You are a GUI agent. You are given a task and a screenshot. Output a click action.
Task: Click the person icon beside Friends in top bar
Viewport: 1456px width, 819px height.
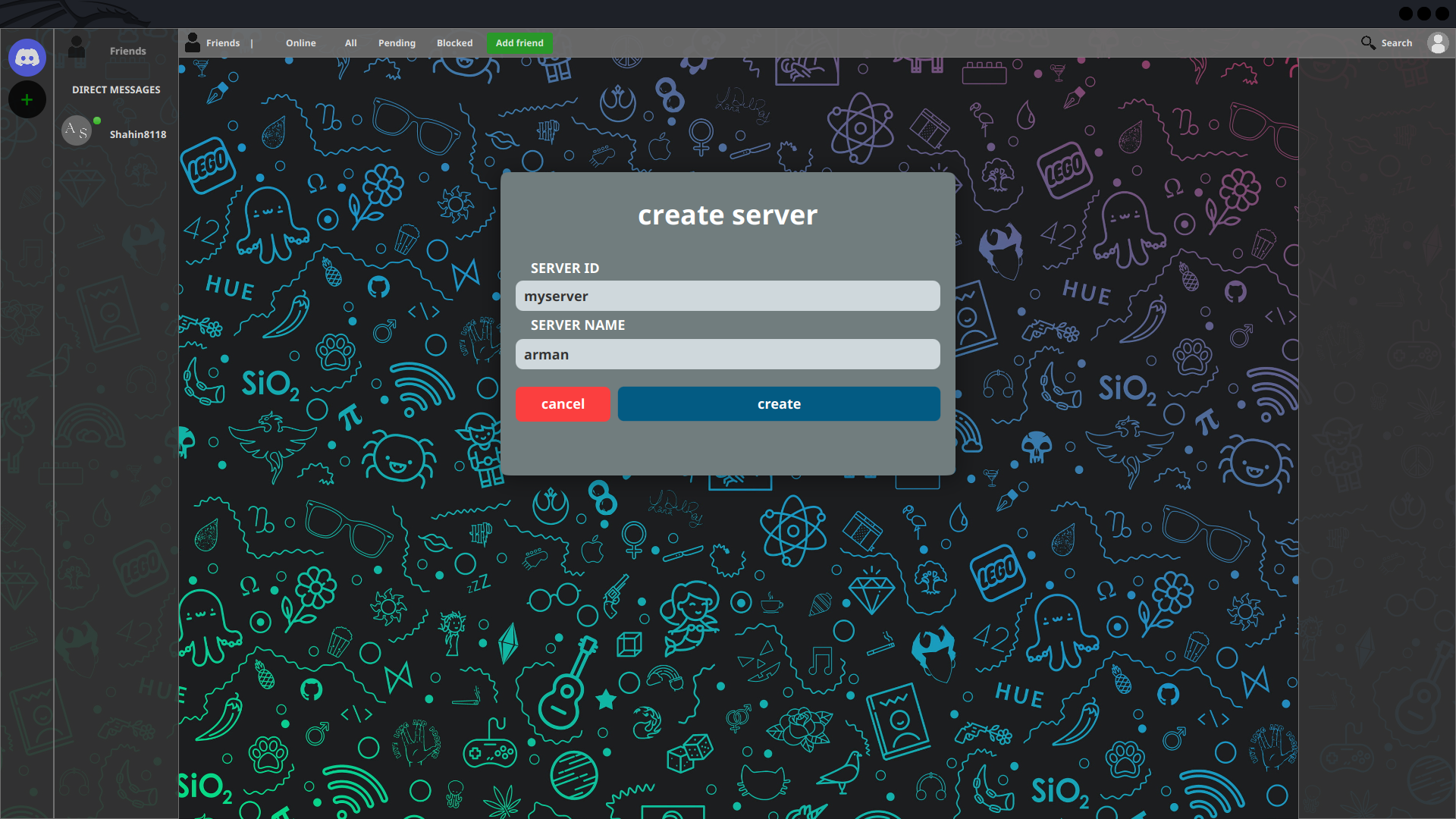193,42
